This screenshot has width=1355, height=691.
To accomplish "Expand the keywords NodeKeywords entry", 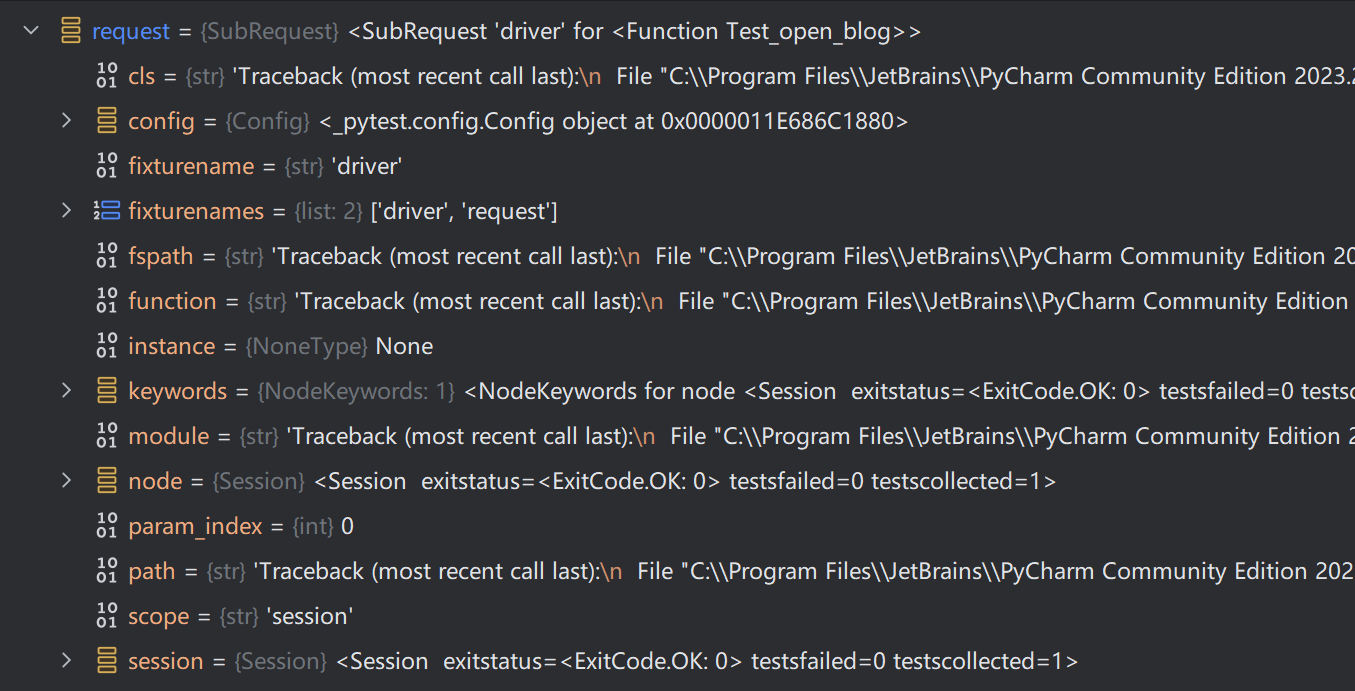I will click(x=67, y=391).
